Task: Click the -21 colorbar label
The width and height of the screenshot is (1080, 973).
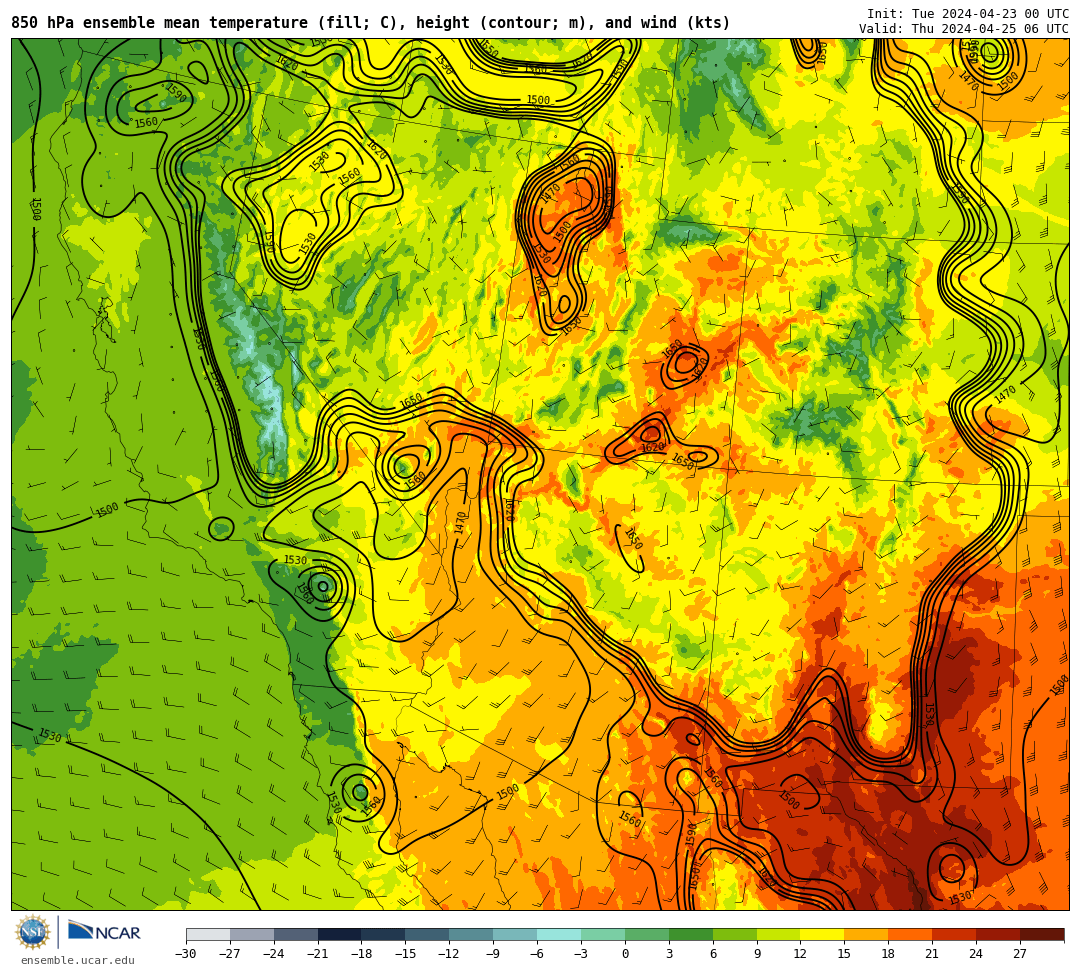Action: pyautogui.click(x=318, y=954)
